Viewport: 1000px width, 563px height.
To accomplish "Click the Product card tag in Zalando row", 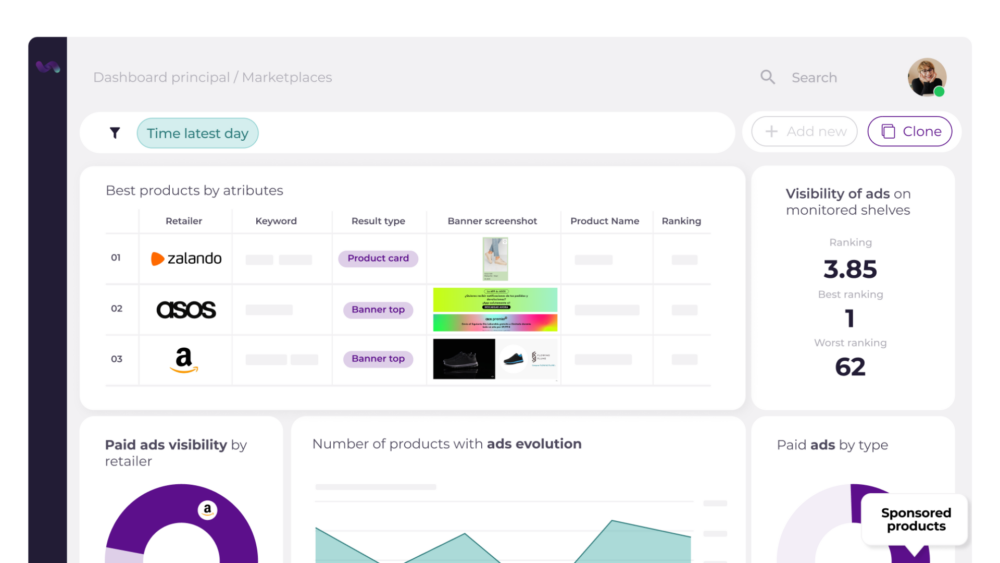I will click(378, 258).
